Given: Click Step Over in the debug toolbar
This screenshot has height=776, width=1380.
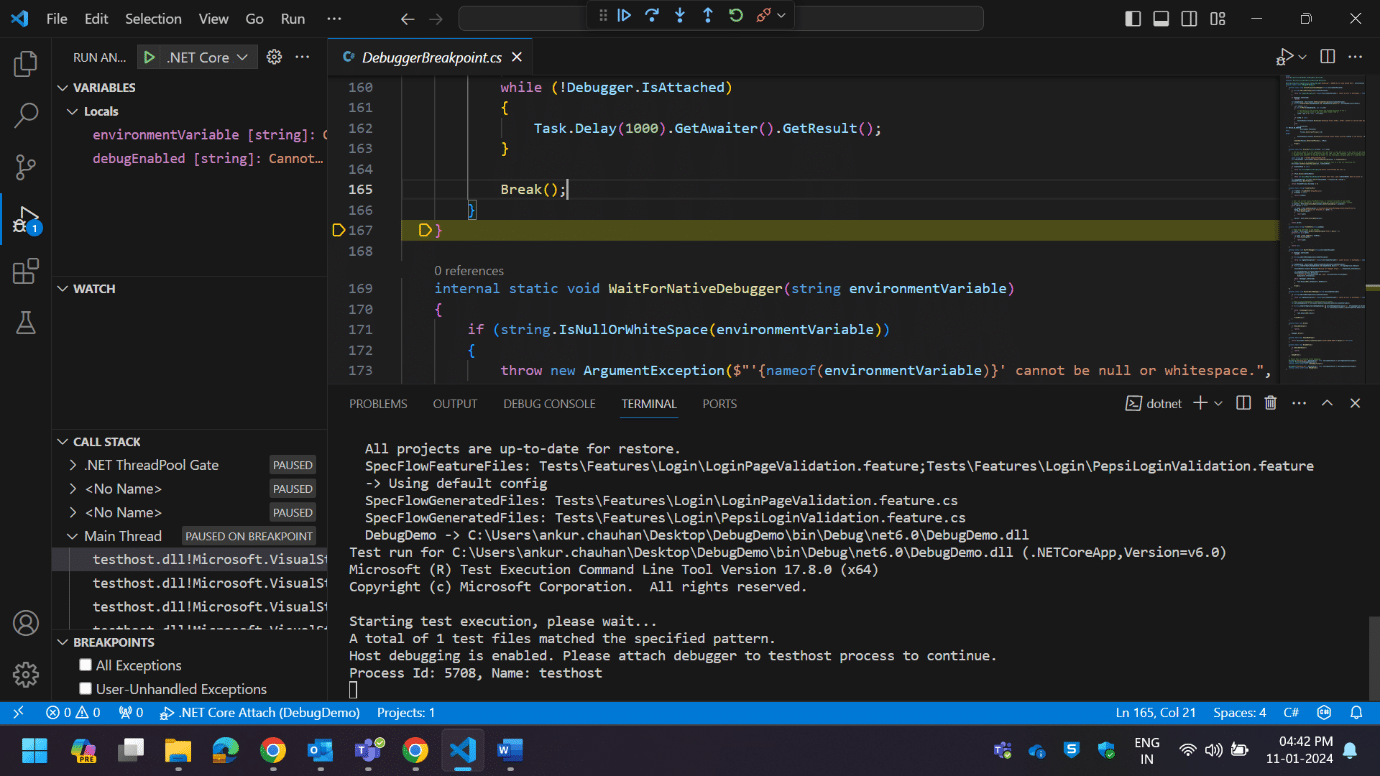Looking at the screenshot, I should click(652, 15).
